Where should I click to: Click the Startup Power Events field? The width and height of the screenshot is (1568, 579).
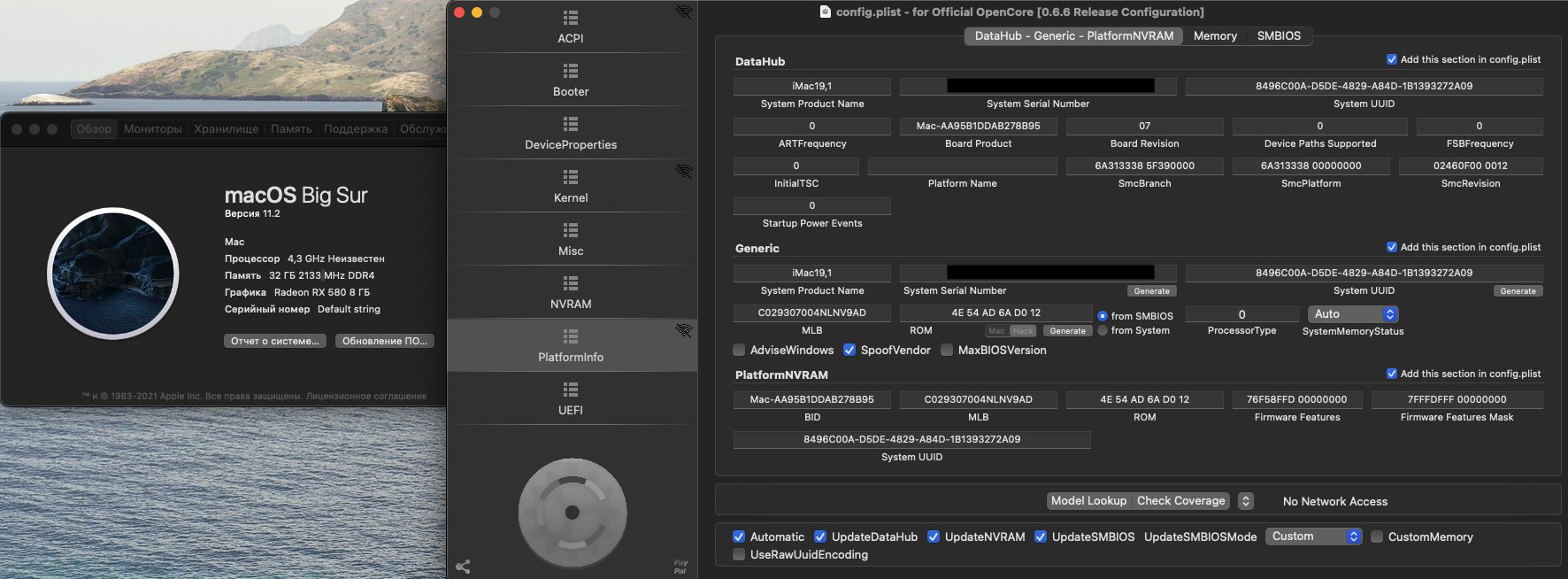[812, 205]
